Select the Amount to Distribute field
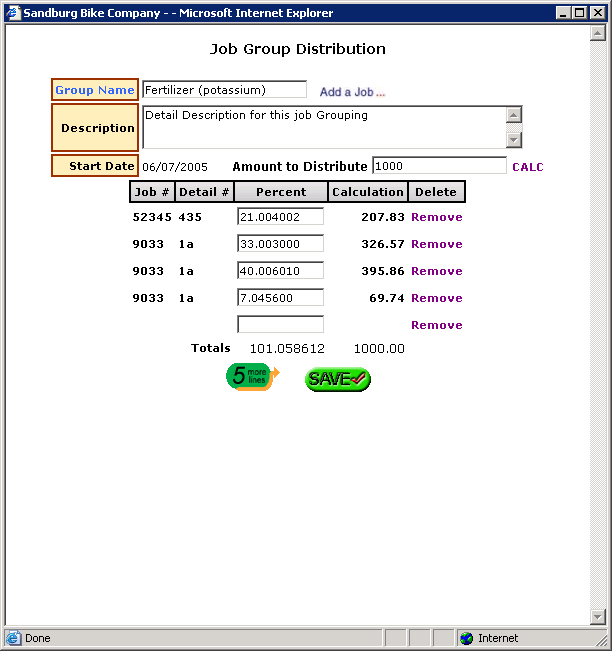Screen dimensions: 612x651 [439, 166]
